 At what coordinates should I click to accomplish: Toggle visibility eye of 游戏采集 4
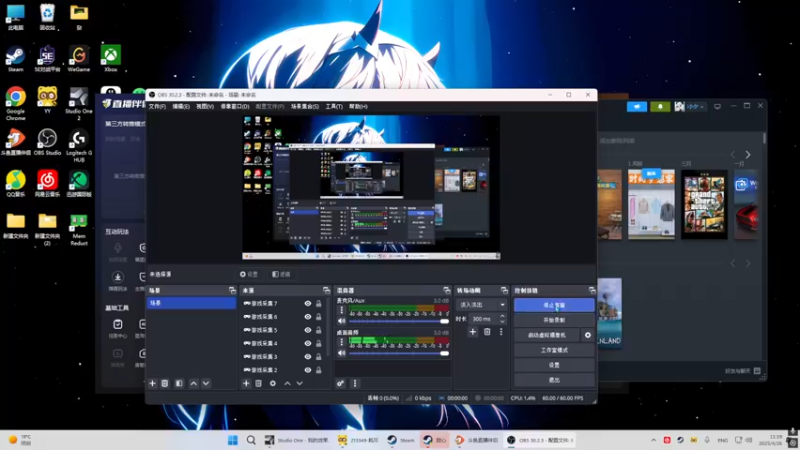tap(308, 343)
